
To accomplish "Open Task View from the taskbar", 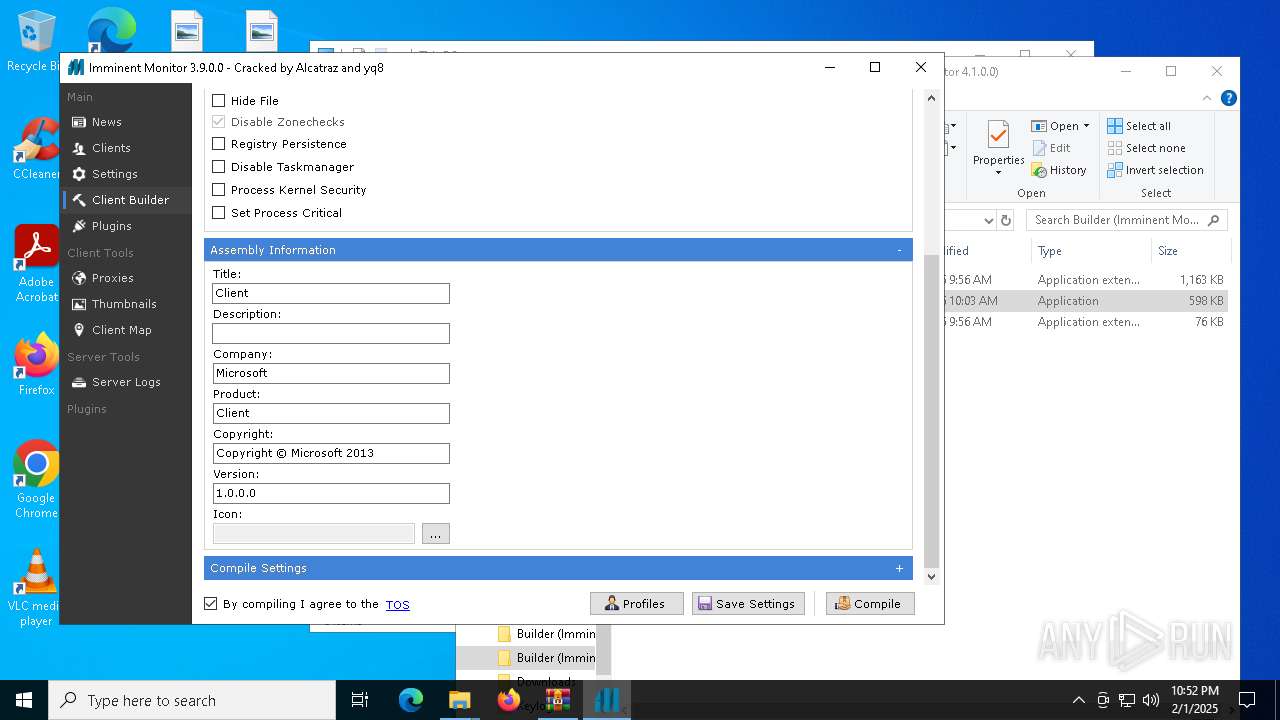I will pos(360,701).
